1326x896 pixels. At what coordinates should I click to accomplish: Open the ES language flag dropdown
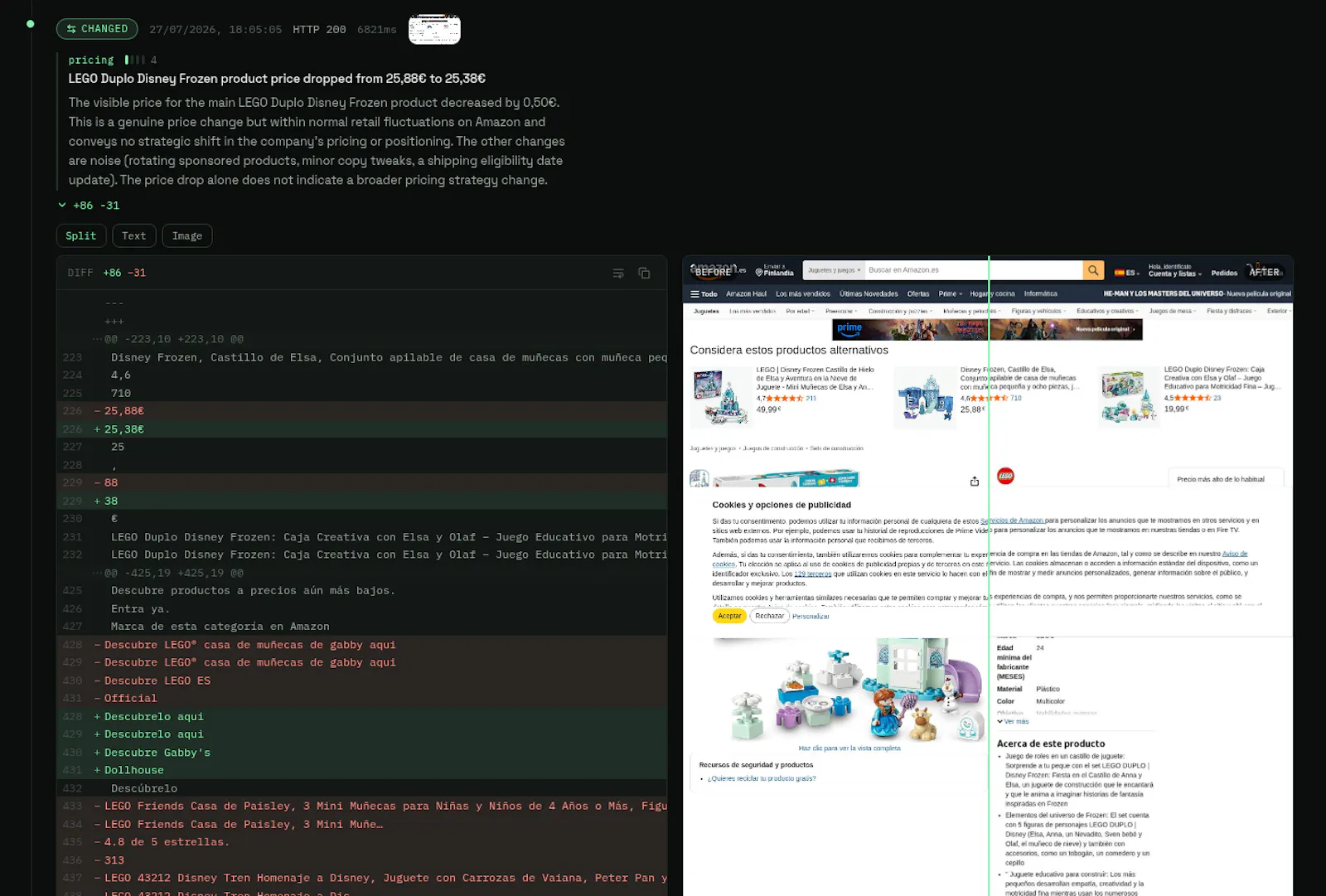point(1127,273)
